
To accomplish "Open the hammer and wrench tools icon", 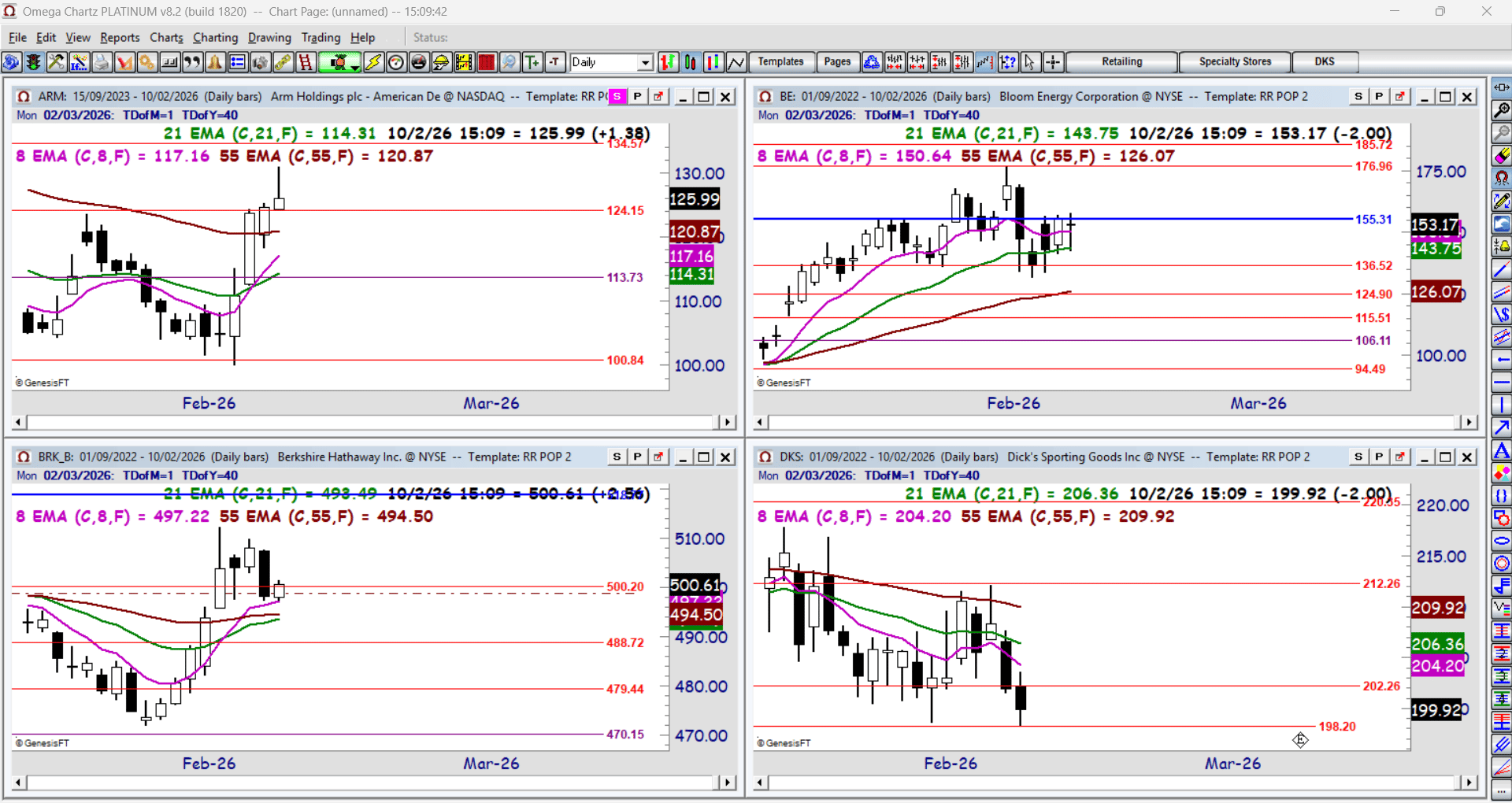I will (x=56, y=62).
